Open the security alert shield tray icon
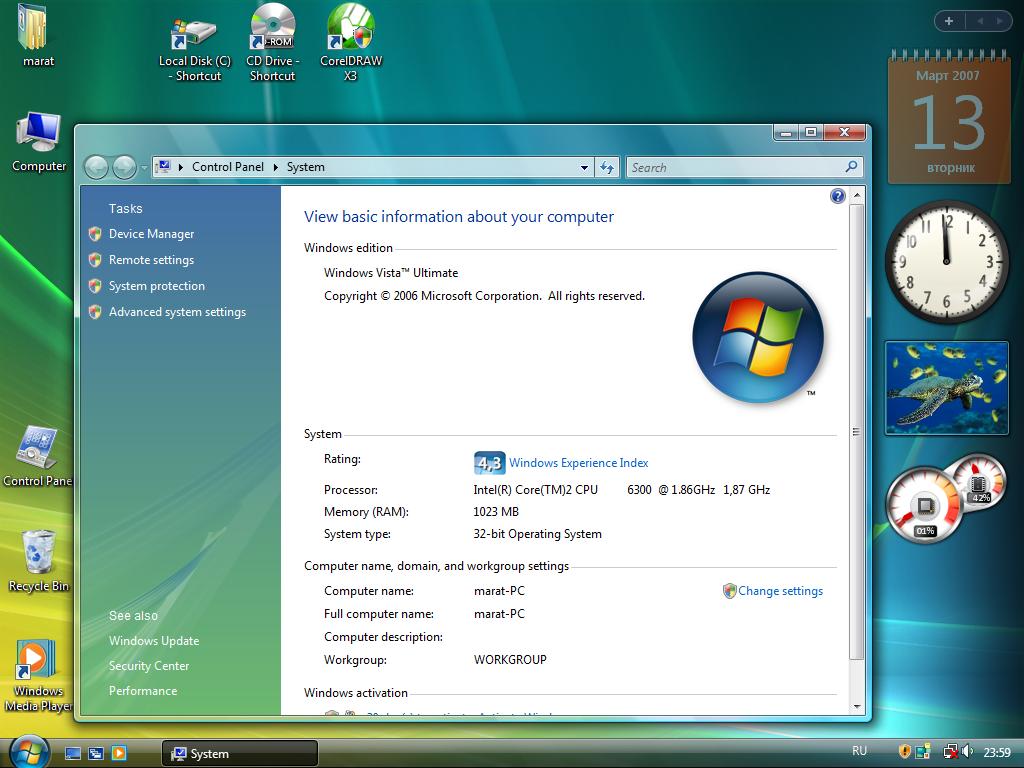 [x=904, y=752]
